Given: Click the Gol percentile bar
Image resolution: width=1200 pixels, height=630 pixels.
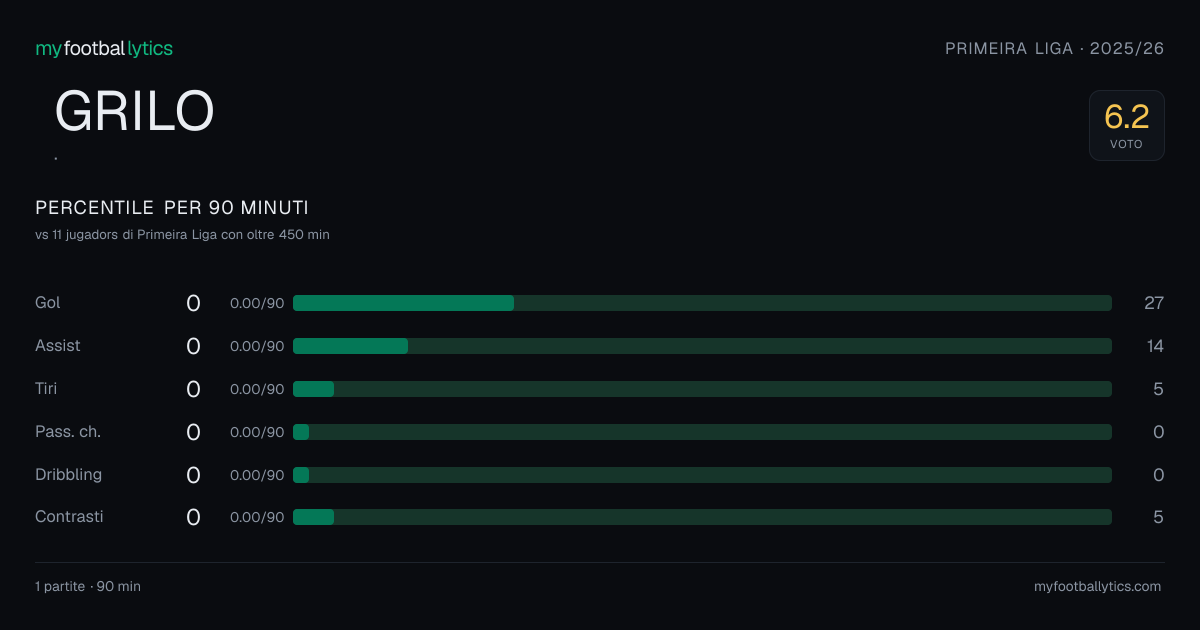Looking at the screenshot, I should coord(702,303).
